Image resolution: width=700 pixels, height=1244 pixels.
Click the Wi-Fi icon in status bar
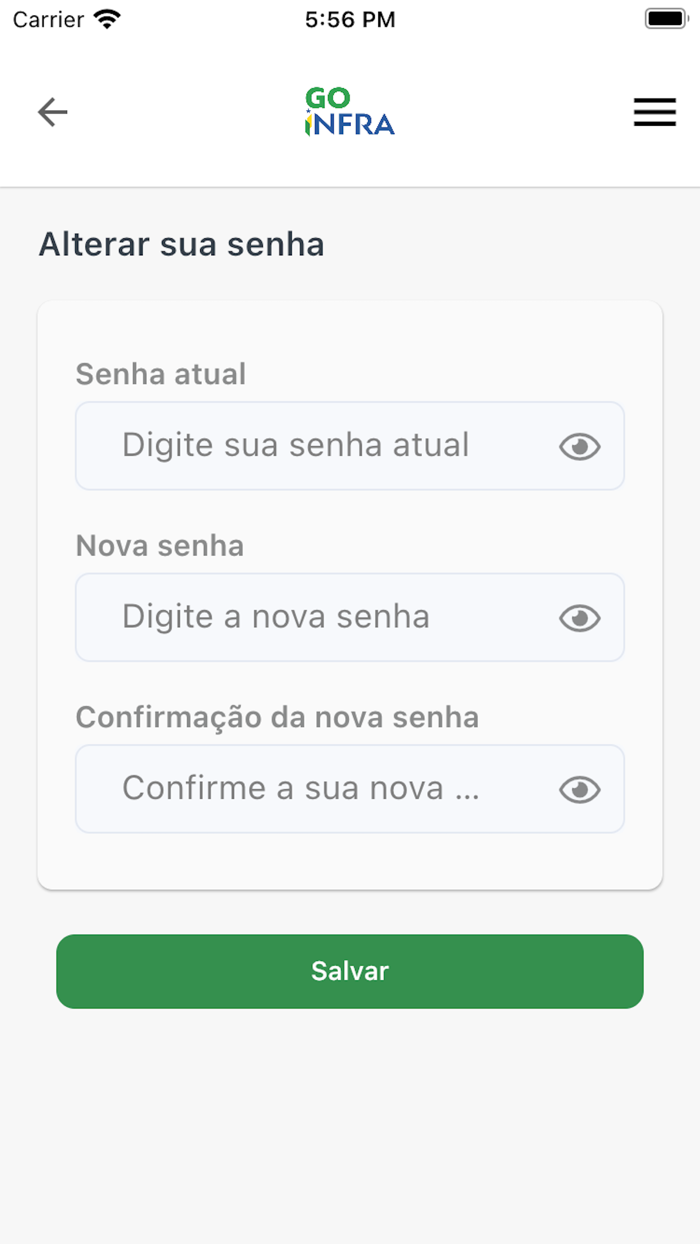click(106, 17)
